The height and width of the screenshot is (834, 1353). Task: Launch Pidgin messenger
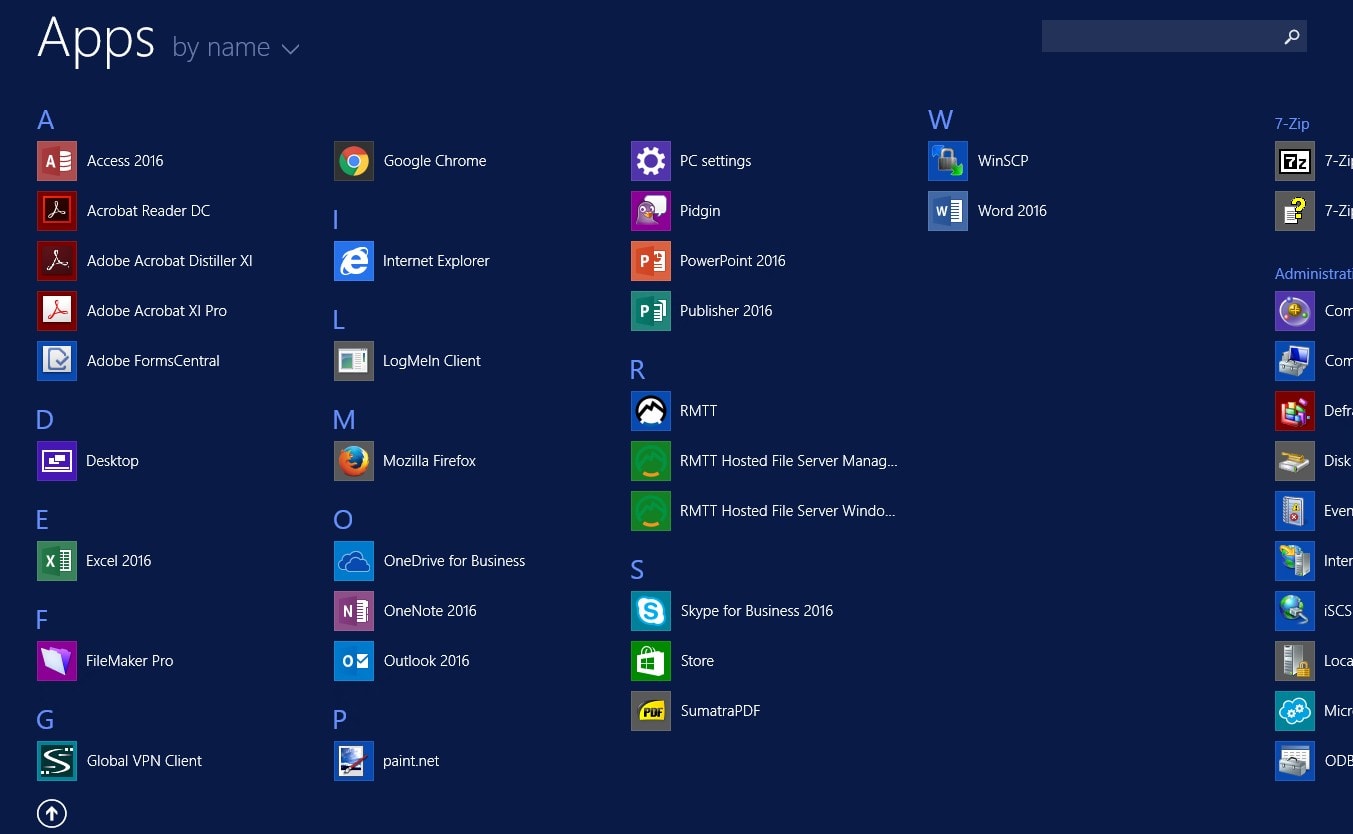[x=676, y=211]
